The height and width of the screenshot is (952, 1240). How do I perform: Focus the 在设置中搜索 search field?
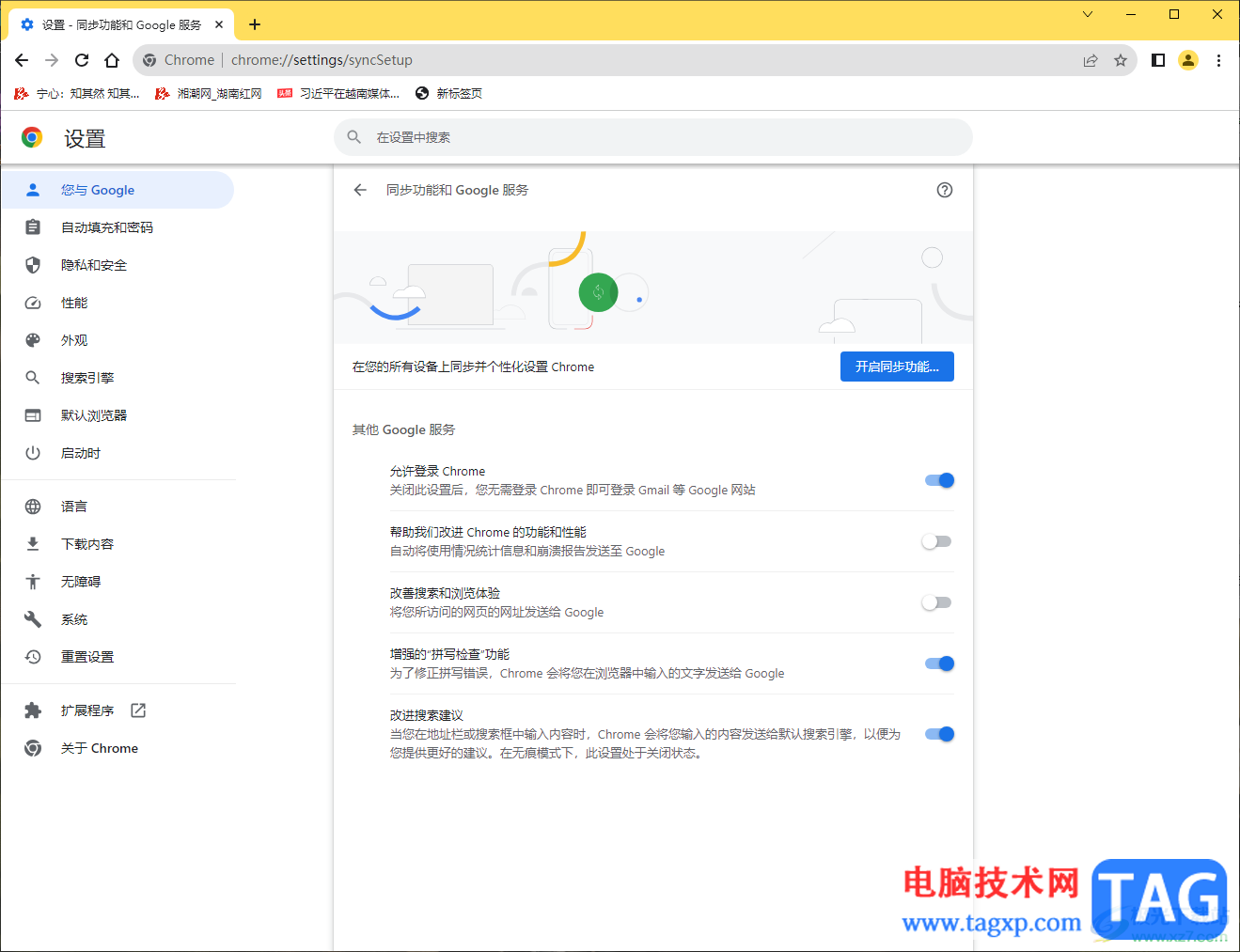pyautogui.click(x=653, y=137)
